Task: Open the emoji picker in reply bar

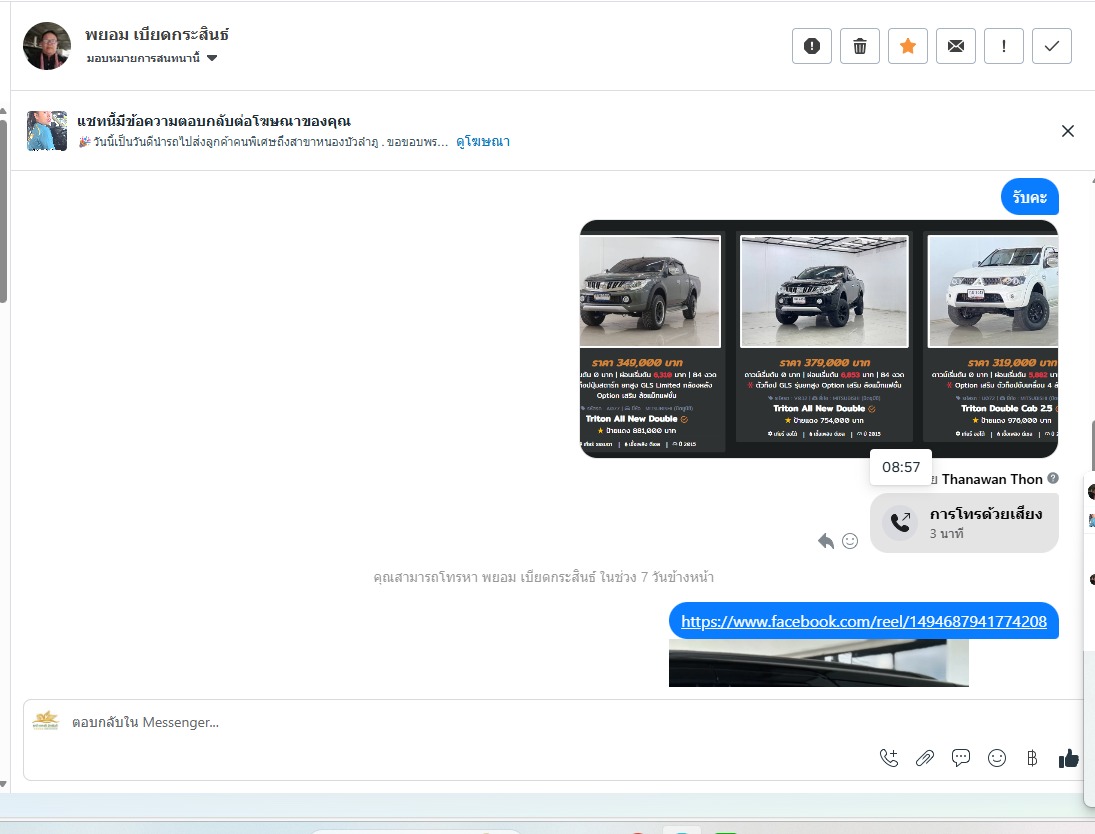Action: coord(997,758)
